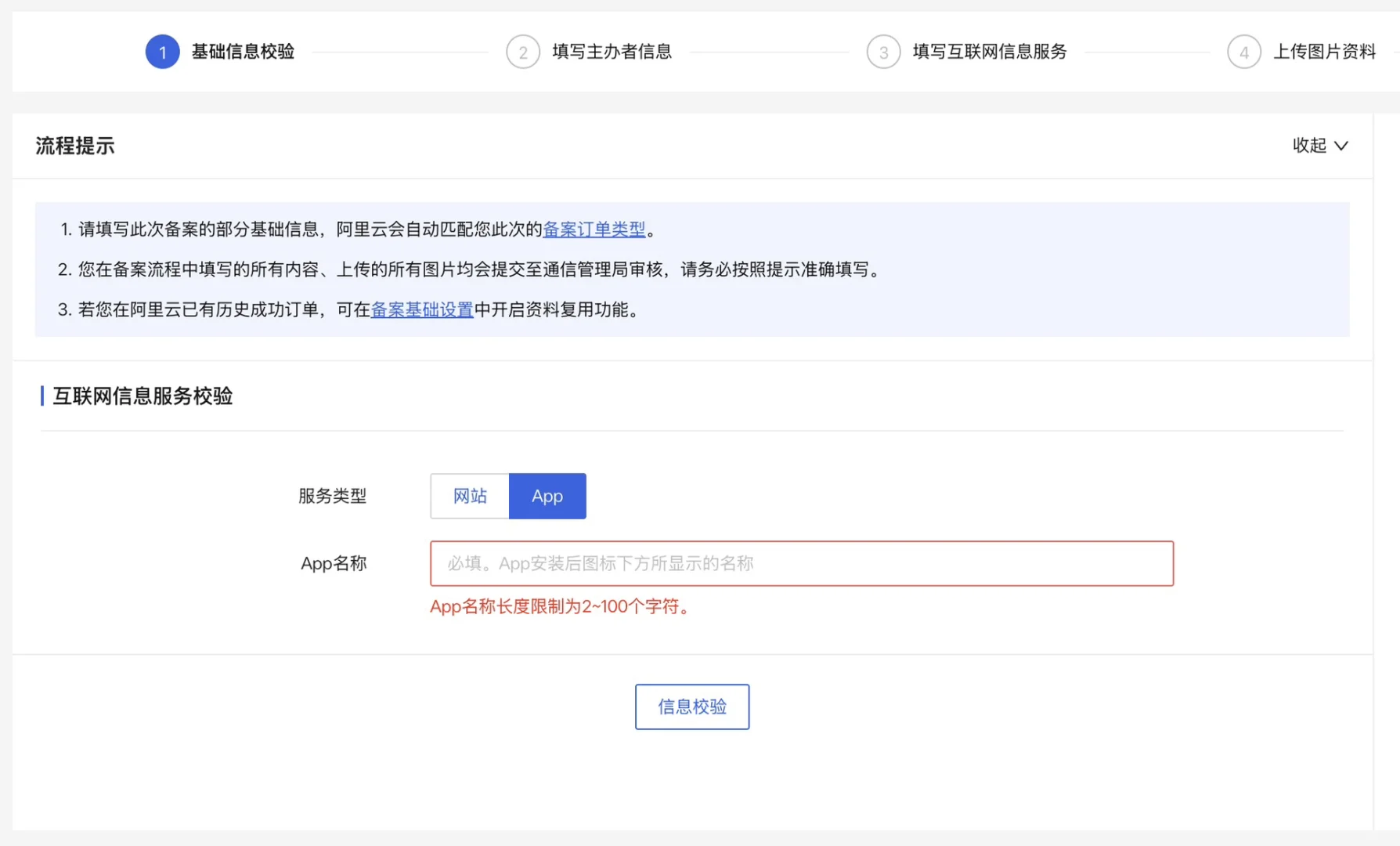Open the 备案基础设置 link
The image size is (1400, 846).
421,309
